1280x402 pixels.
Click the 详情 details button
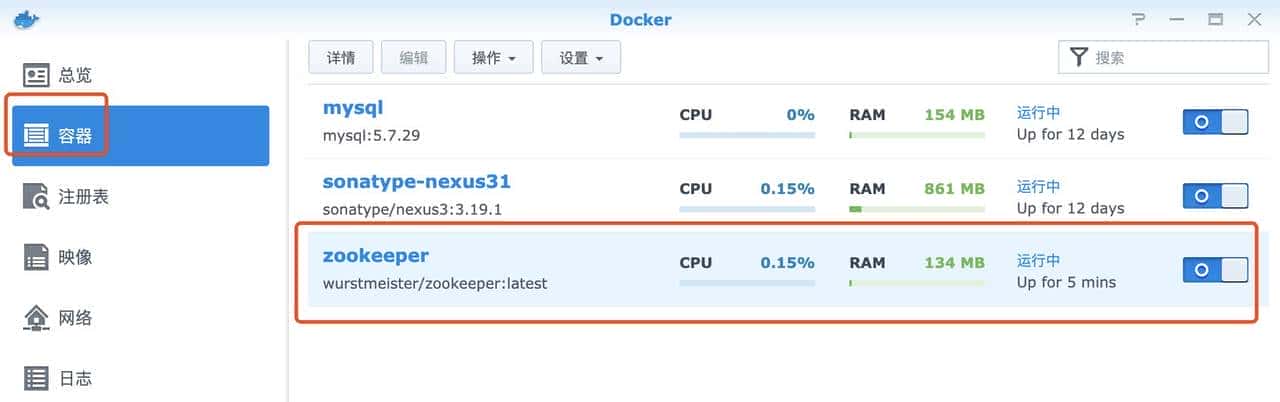(x=341, y=58)
